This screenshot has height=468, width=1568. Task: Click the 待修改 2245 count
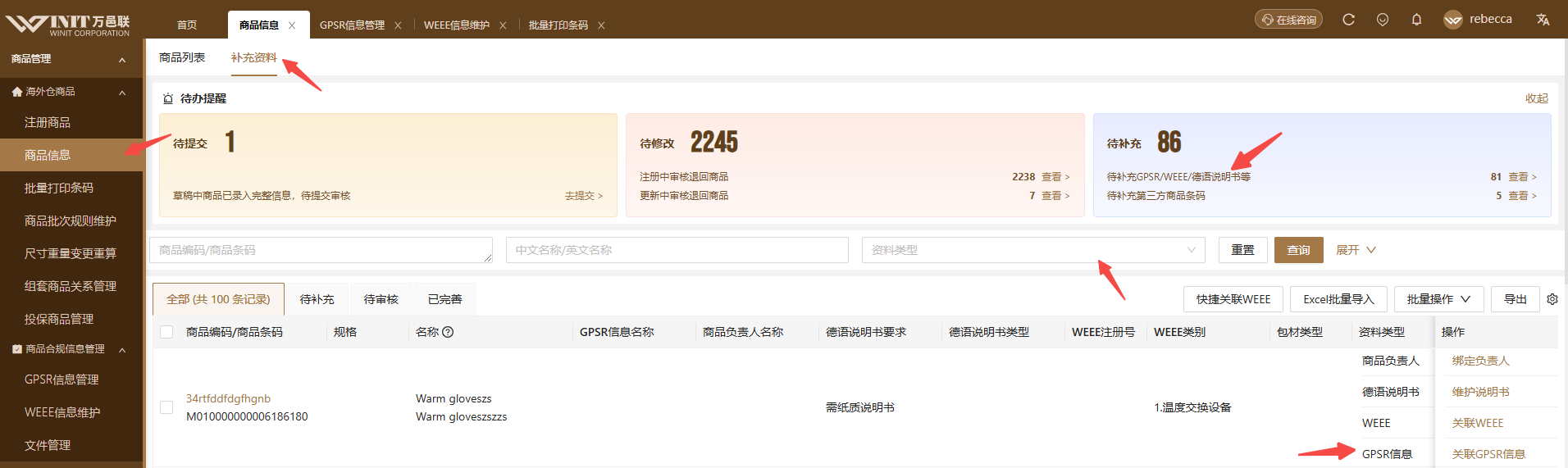click(713, 142)
